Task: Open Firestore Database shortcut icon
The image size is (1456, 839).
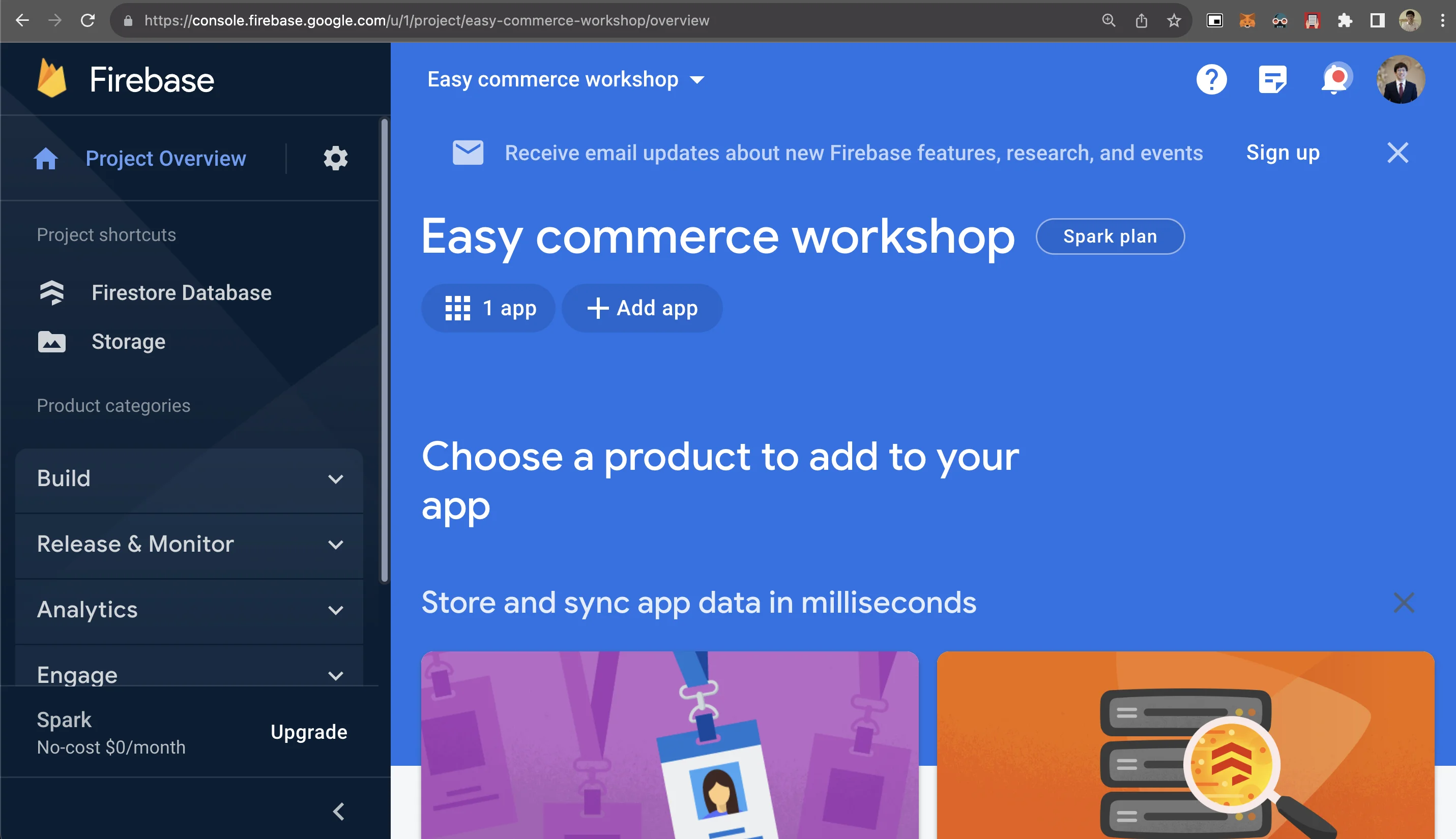Action: pyautogui.click(x=52, y=293)
